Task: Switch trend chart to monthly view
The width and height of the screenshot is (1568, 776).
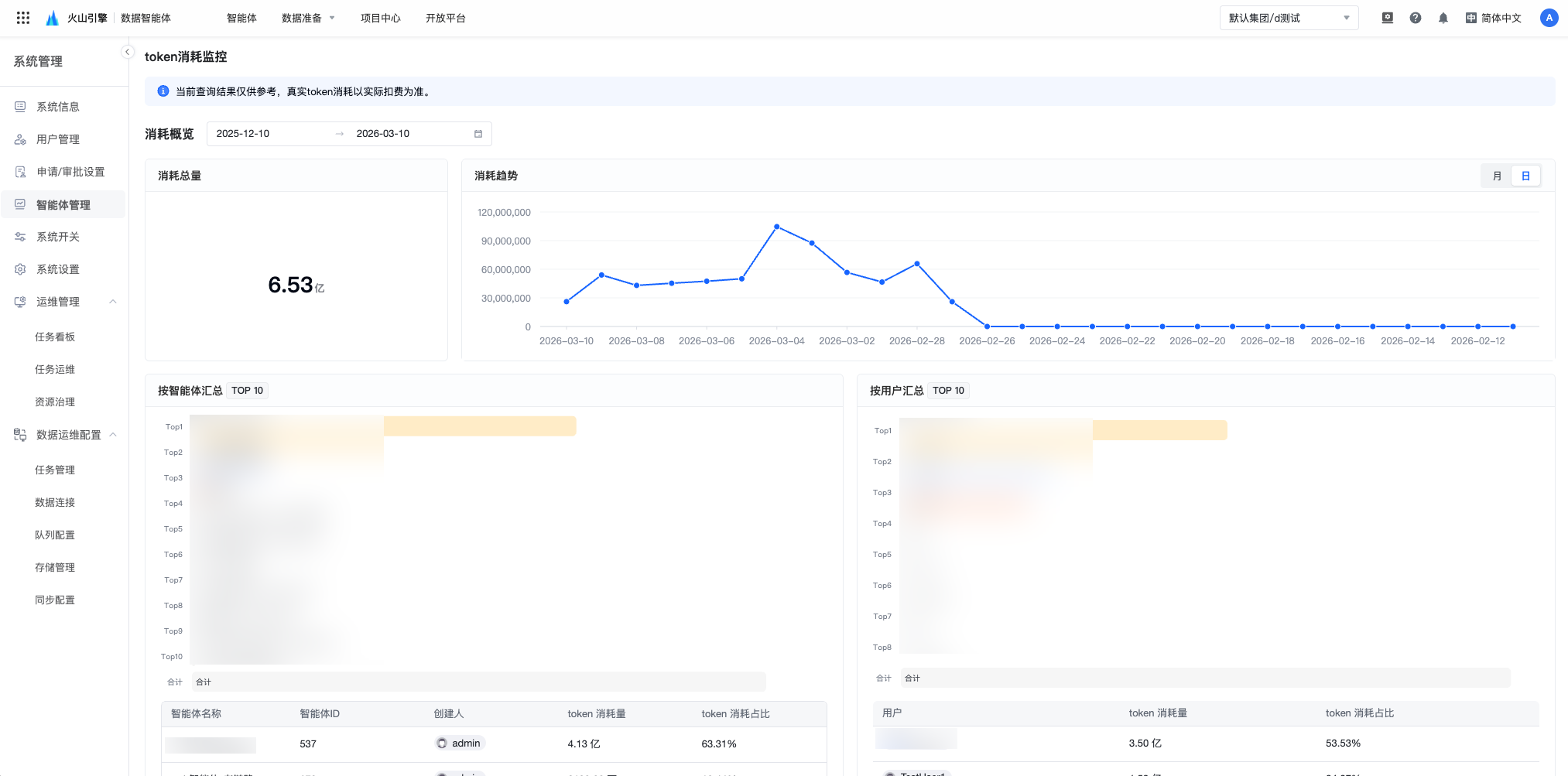Action: (x=1497, y=176)
